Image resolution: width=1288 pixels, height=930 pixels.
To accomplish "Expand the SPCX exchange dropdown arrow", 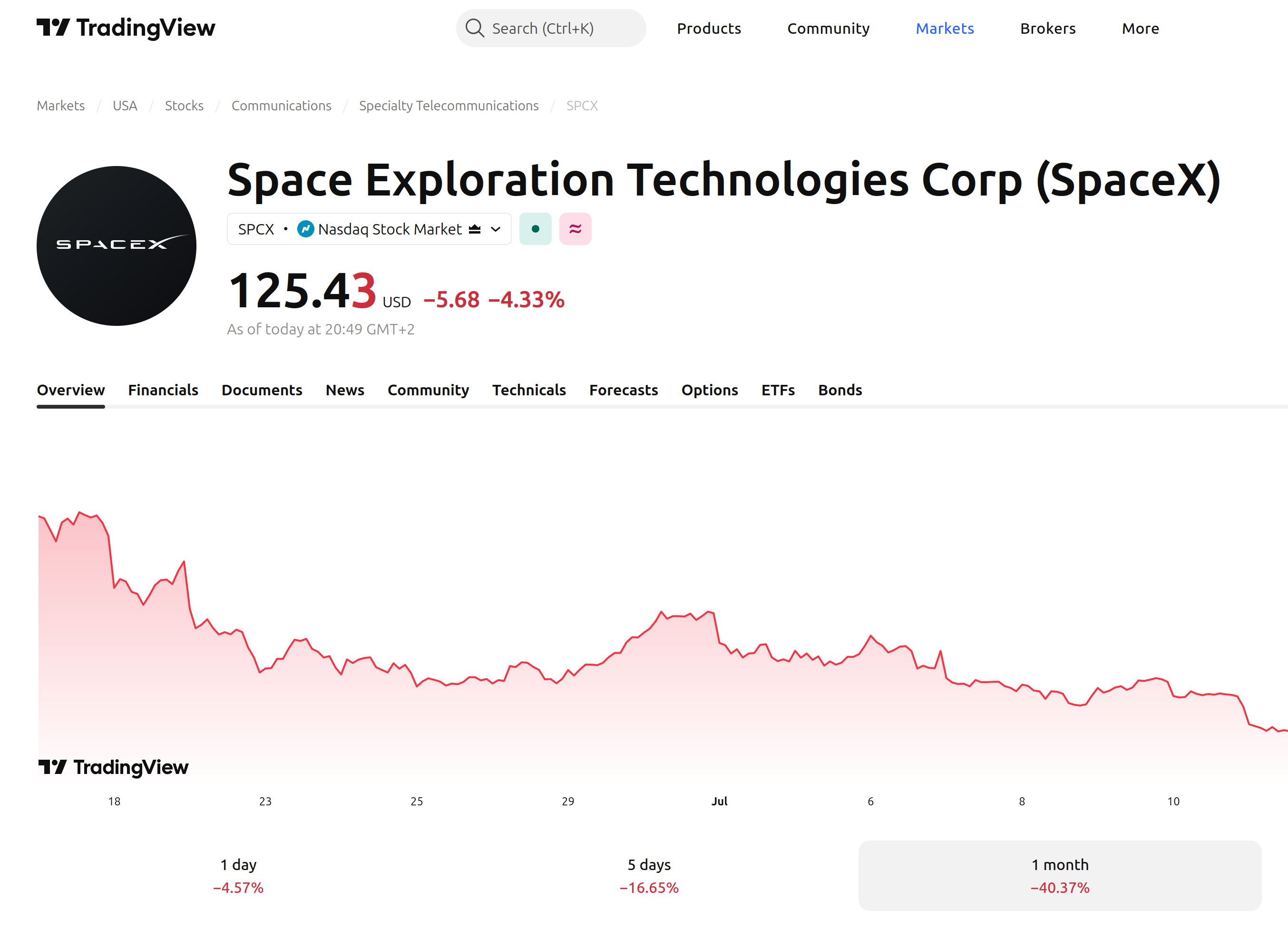I will (496, 229).
